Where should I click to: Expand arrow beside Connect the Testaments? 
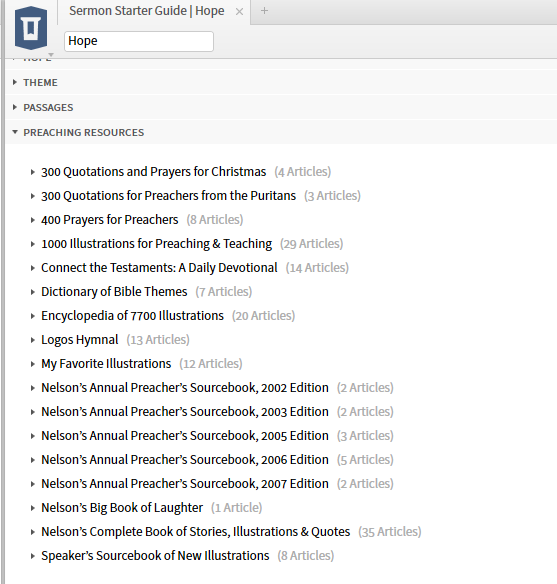(x=33, y=268)
